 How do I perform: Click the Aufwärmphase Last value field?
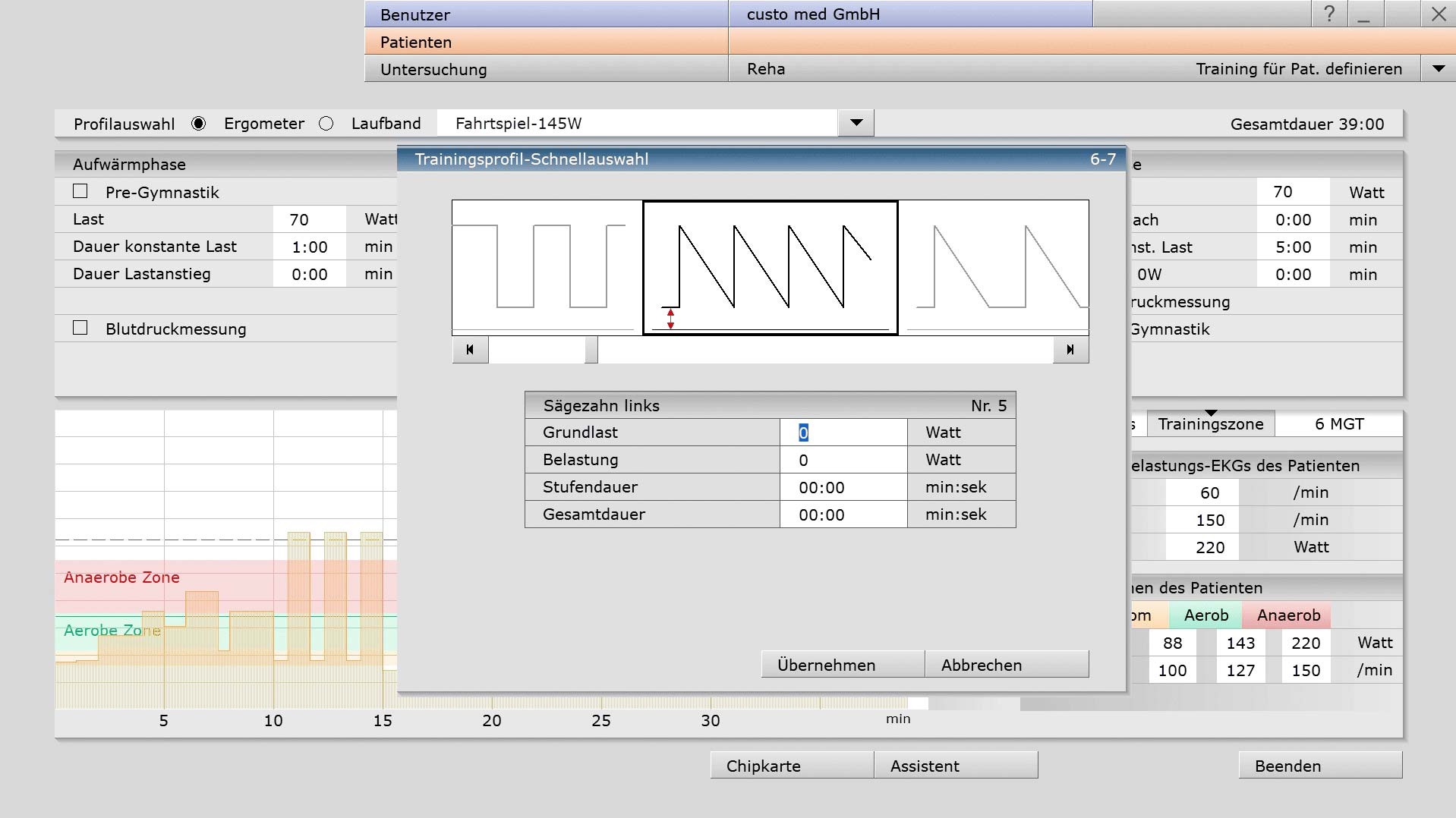point(310,219)
